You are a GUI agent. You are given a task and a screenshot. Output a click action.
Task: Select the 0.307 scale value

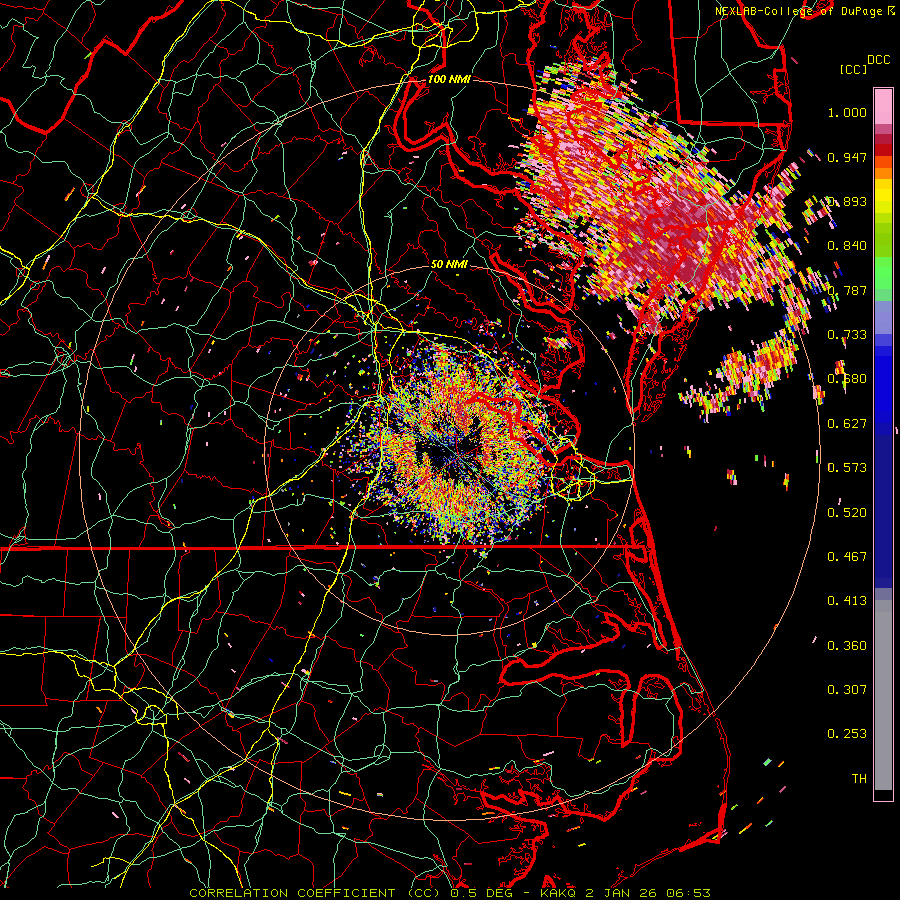pyautogui.click(x=847, y=690)
